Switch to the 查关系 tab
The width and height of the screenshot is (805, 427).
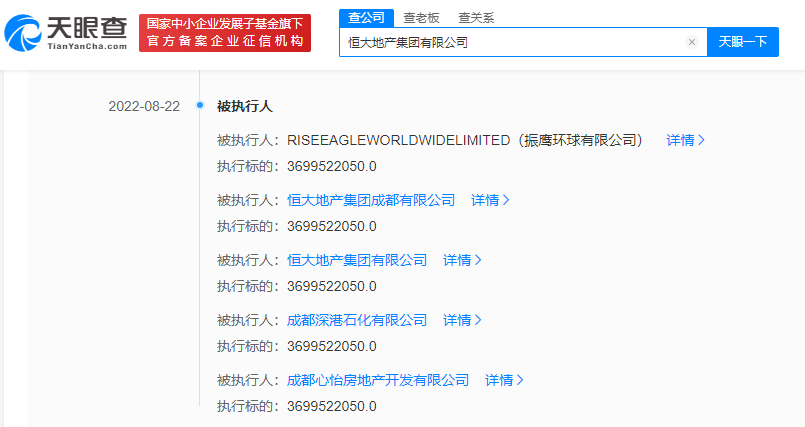point(476,18)
